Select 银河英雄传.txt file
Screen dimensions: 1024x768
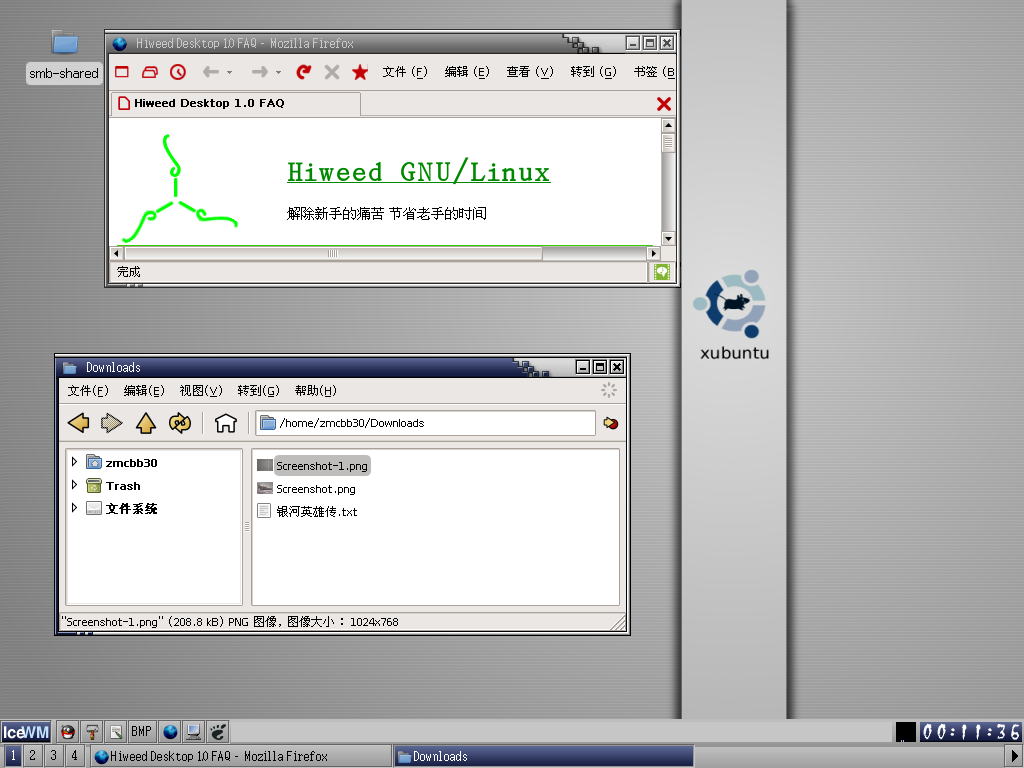coord(308,511)
